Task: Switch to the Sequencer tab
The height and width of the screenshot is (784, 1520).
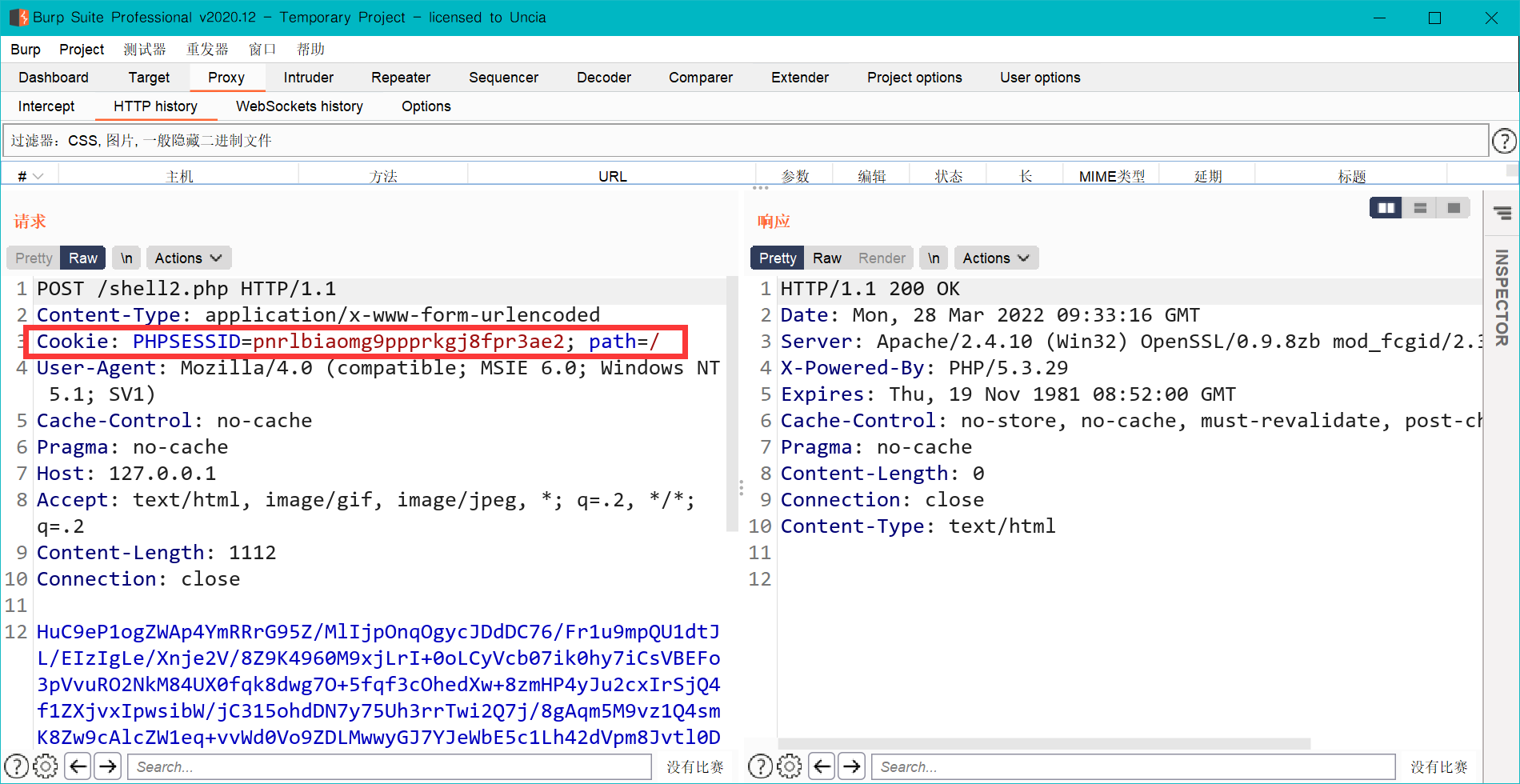Action: 503,78
